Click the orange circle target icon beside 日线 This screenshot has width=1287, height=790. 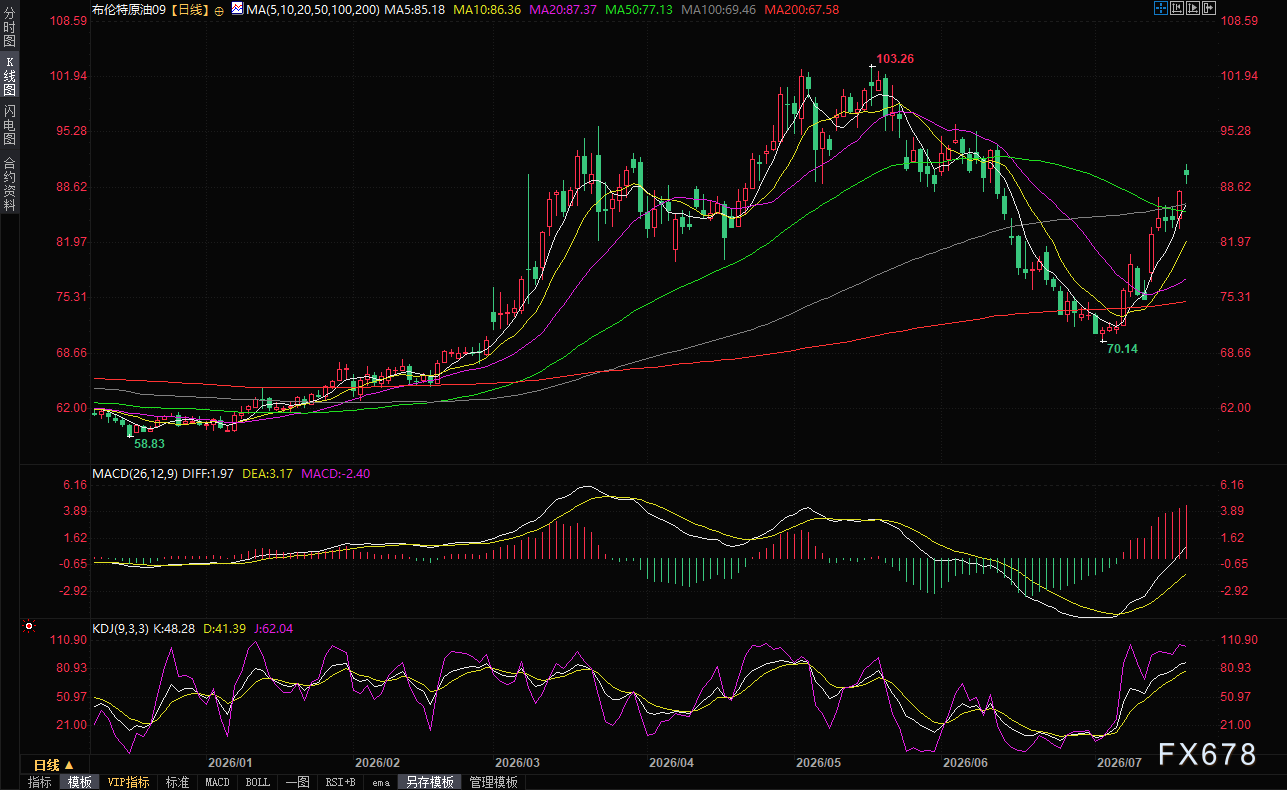coord(219,10)
